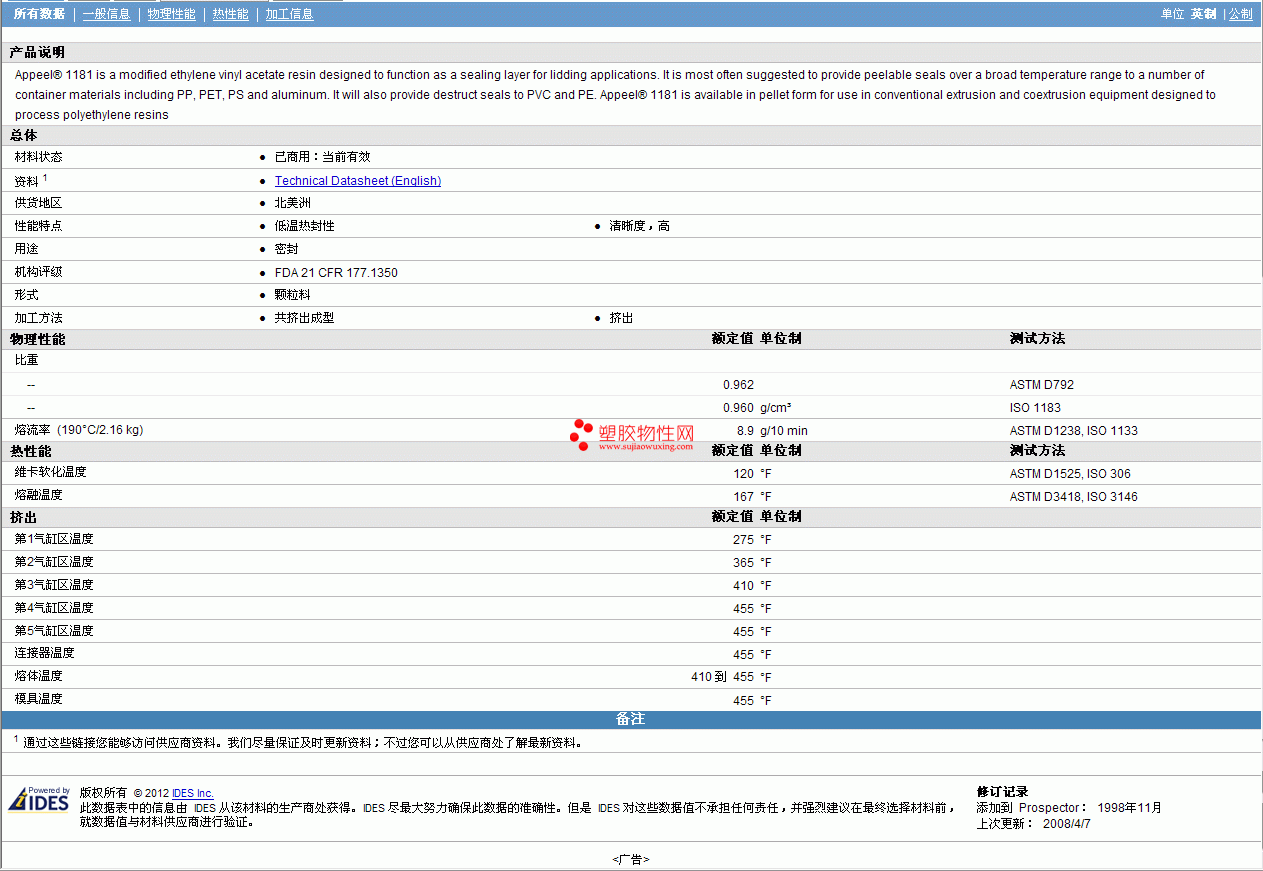Go to the 加工信息 tab
Image resolution: width=1263 pixels, height=871 pixels.
tap(289, 14)
